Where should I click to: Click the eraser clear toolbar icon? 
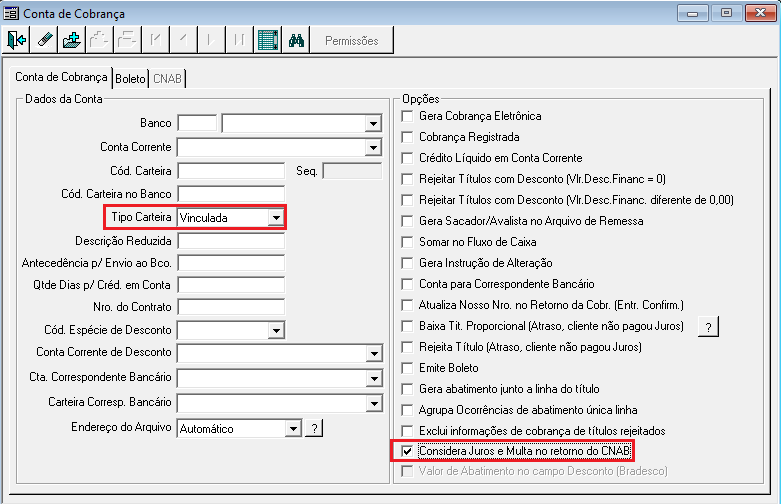pos(44,40)
